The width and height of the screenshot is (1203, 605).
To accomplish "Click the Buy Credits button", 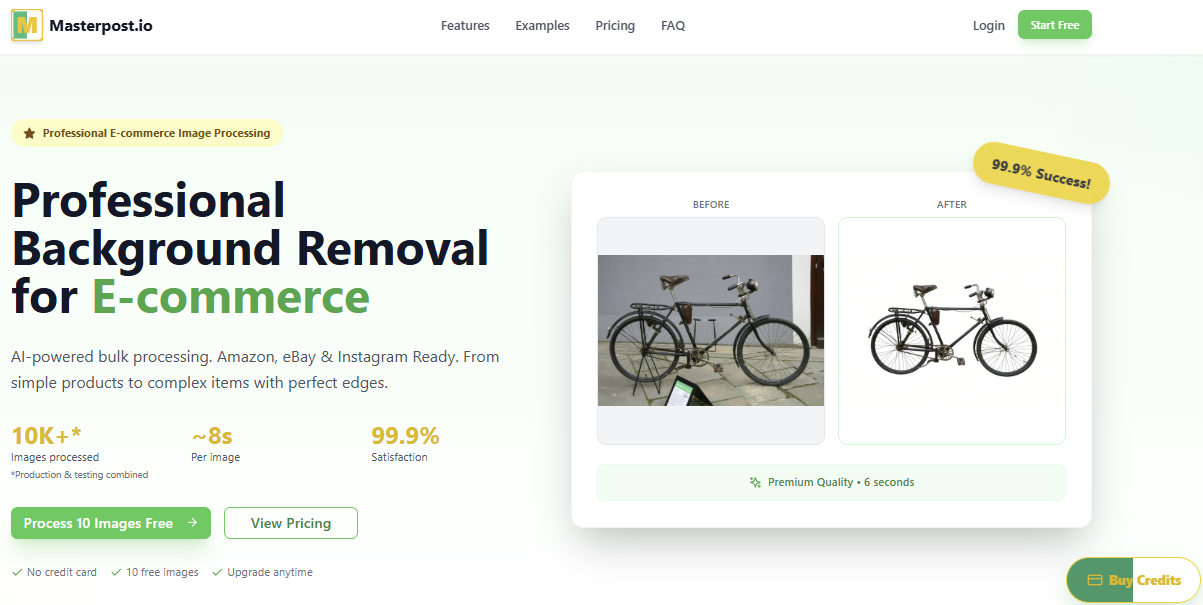I will coord(1131,580).
